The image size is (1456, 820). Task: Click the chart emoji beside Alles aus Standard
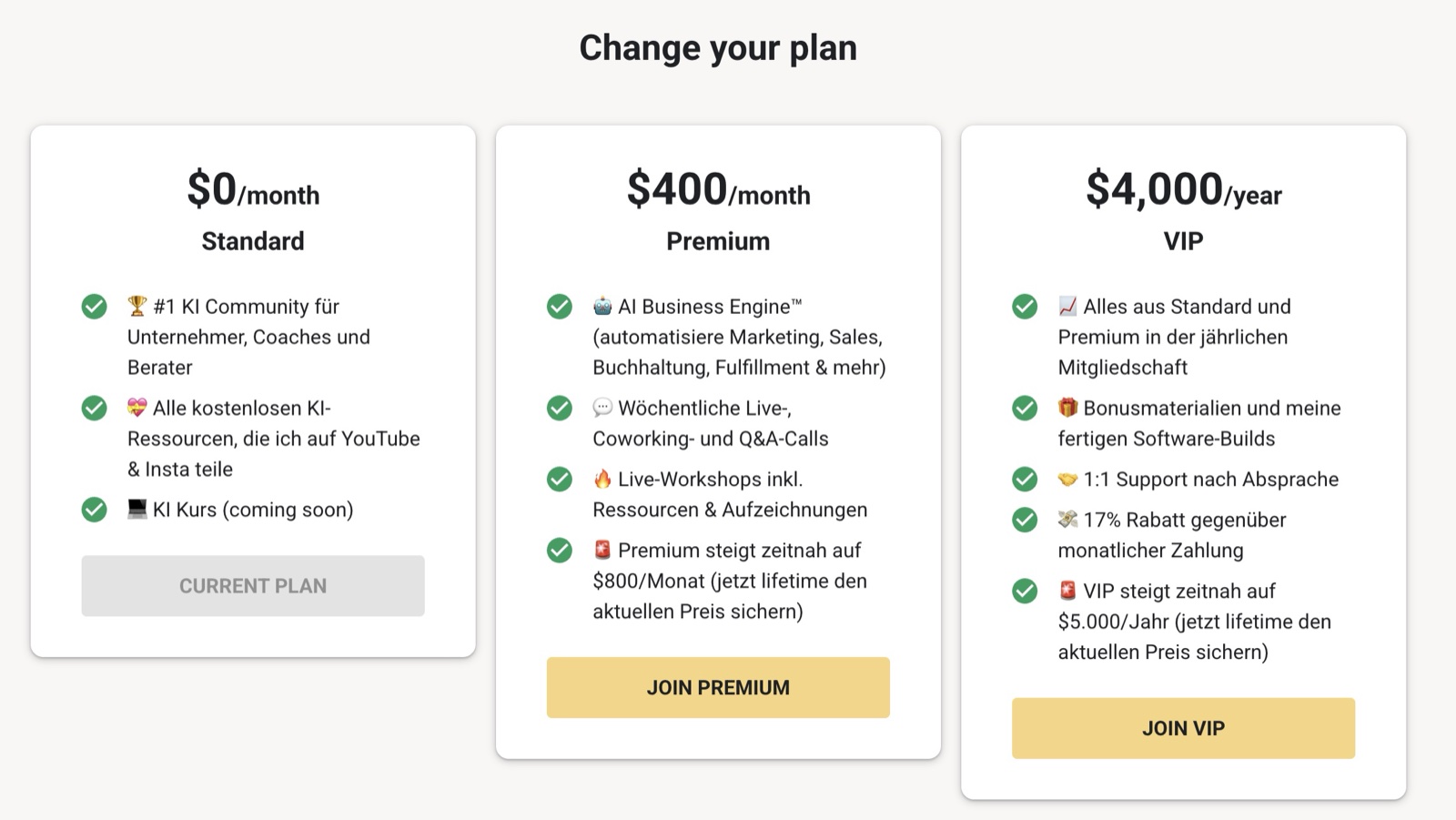pyautogui.click(x=1067, y=306)
